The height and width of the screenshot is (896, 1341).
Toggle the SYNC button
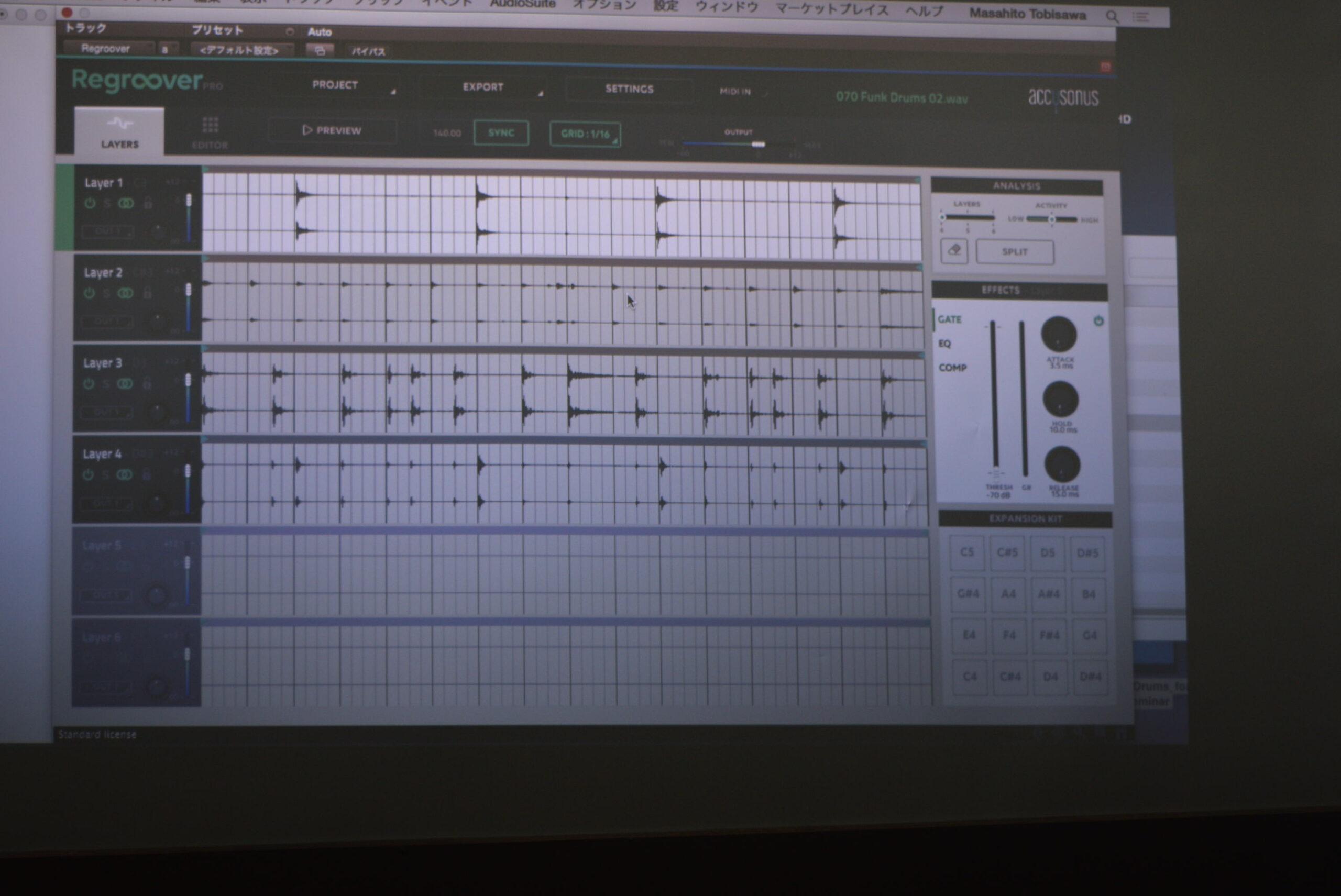tap(501, 132)
